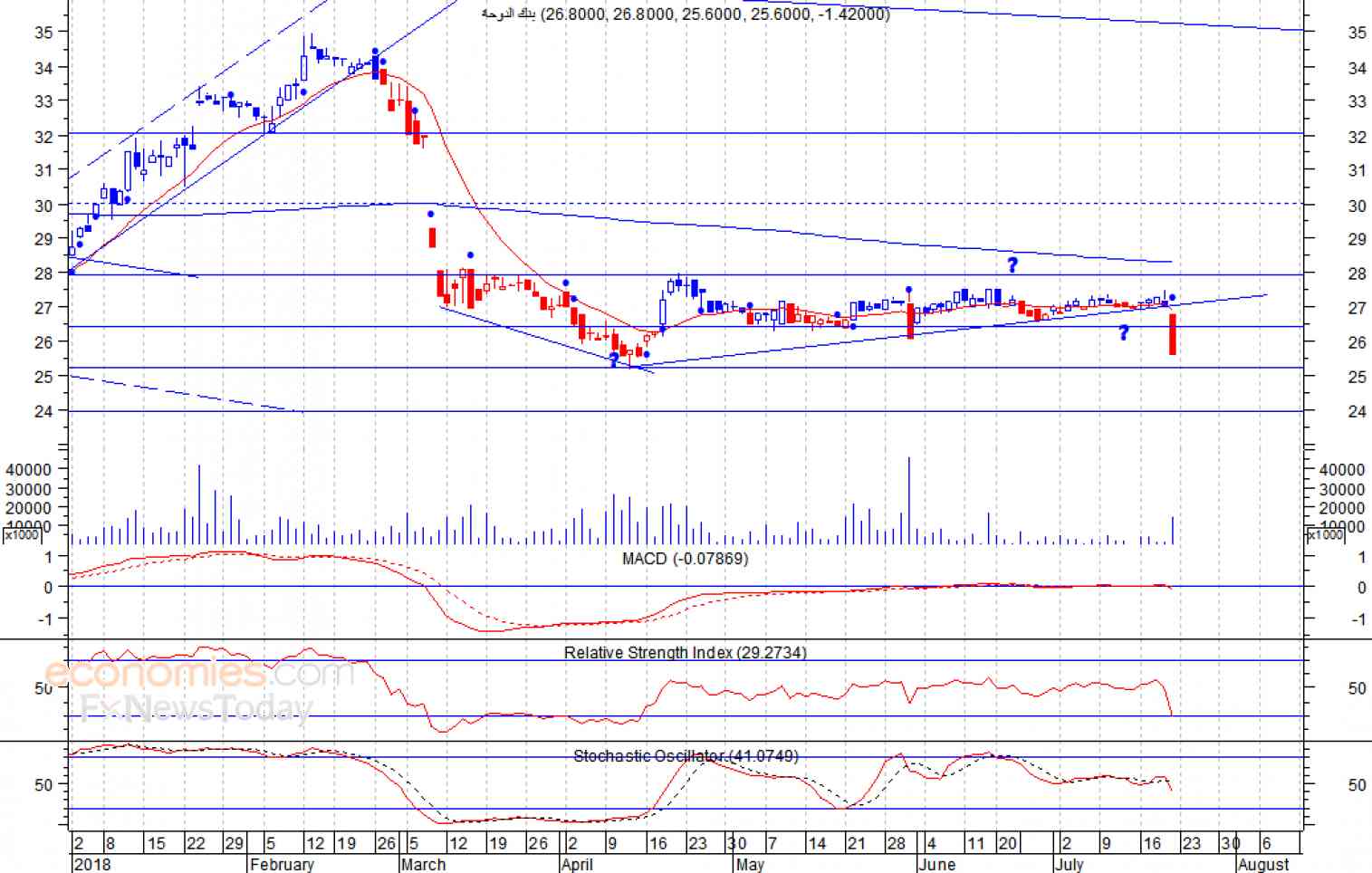Click the blue question mark above June candles

[1012, 264]
